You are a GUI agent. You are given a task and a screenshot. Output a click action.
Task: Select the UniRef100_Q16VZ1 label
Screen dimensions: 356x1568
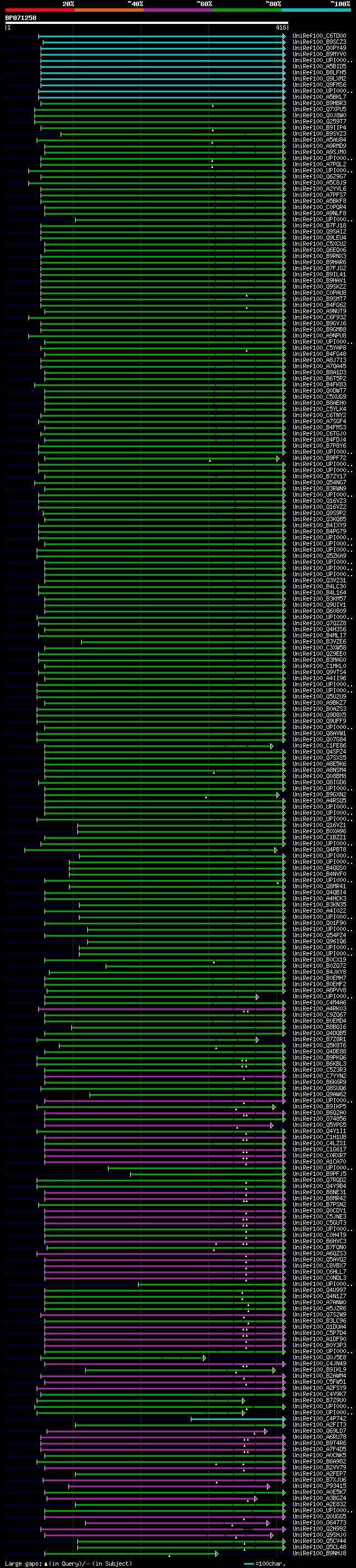pos(319,825)
